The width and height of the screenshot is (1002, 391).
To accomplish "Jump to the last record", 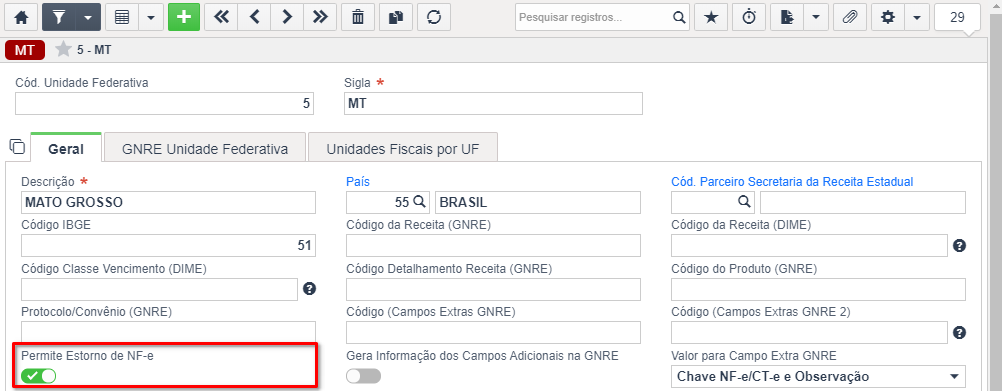I will [x=321, y=17].
